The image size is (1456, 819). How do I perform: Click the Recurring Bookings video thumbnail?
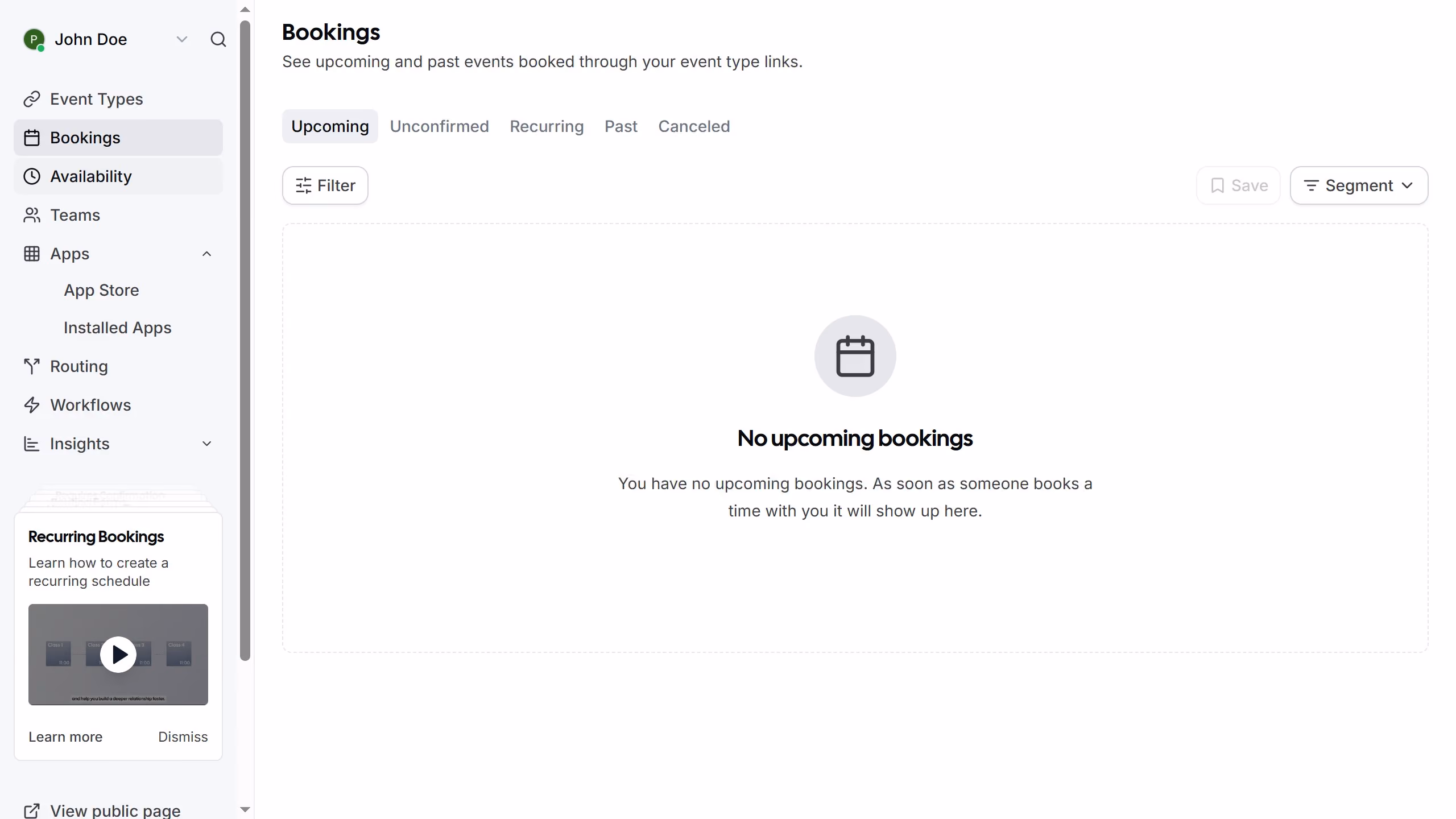[x=118, y=655]
